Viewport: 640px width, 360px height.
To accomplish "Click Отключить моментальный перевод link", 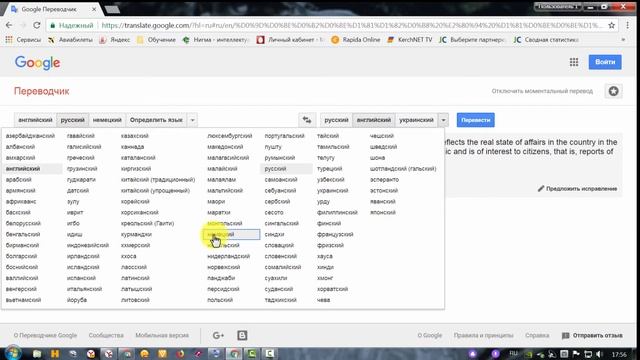I will [x=542, y=91].
